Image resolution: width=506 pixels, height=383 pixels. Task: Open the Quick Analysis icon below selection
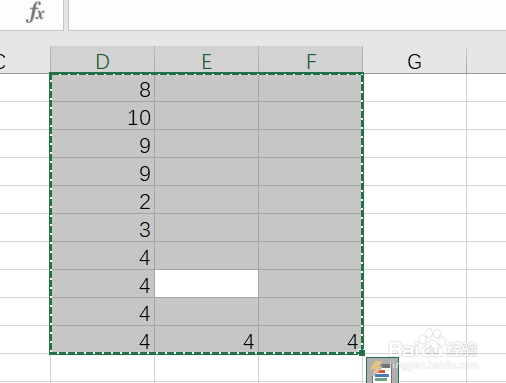point(382,370)
